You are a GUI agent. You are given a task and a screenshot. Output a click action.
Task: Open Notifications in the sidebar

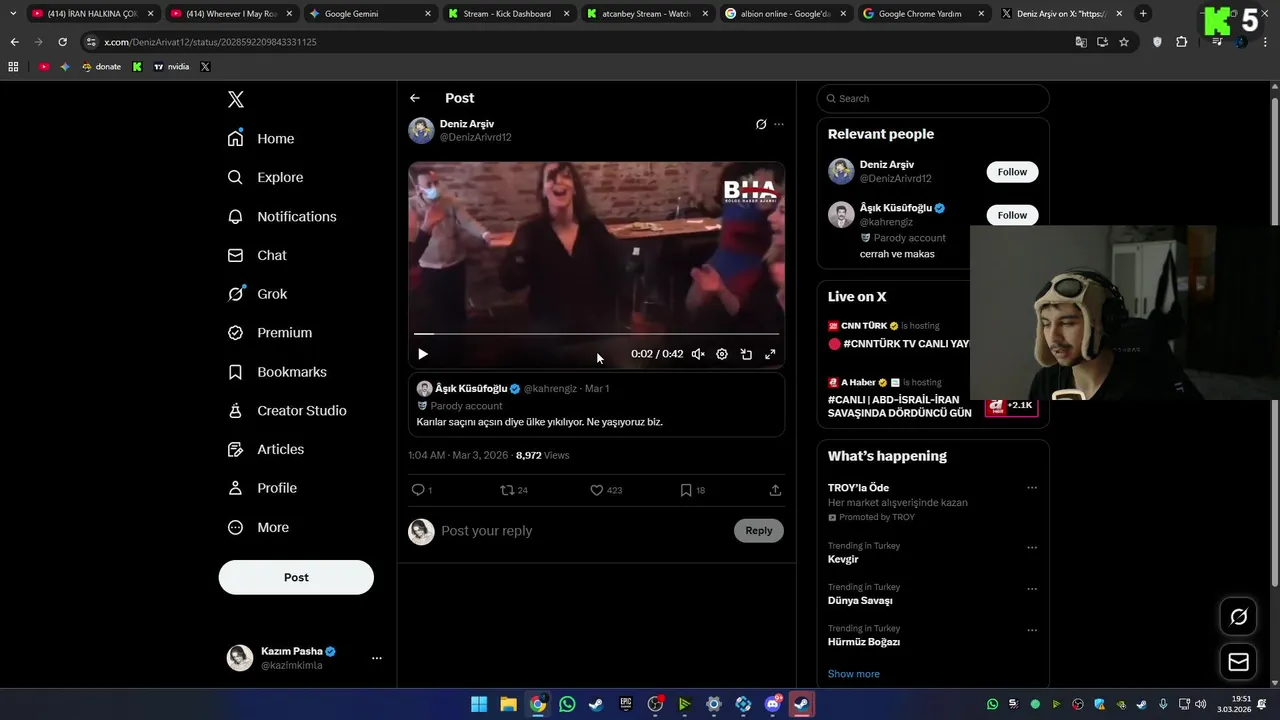tap(282, 216)
